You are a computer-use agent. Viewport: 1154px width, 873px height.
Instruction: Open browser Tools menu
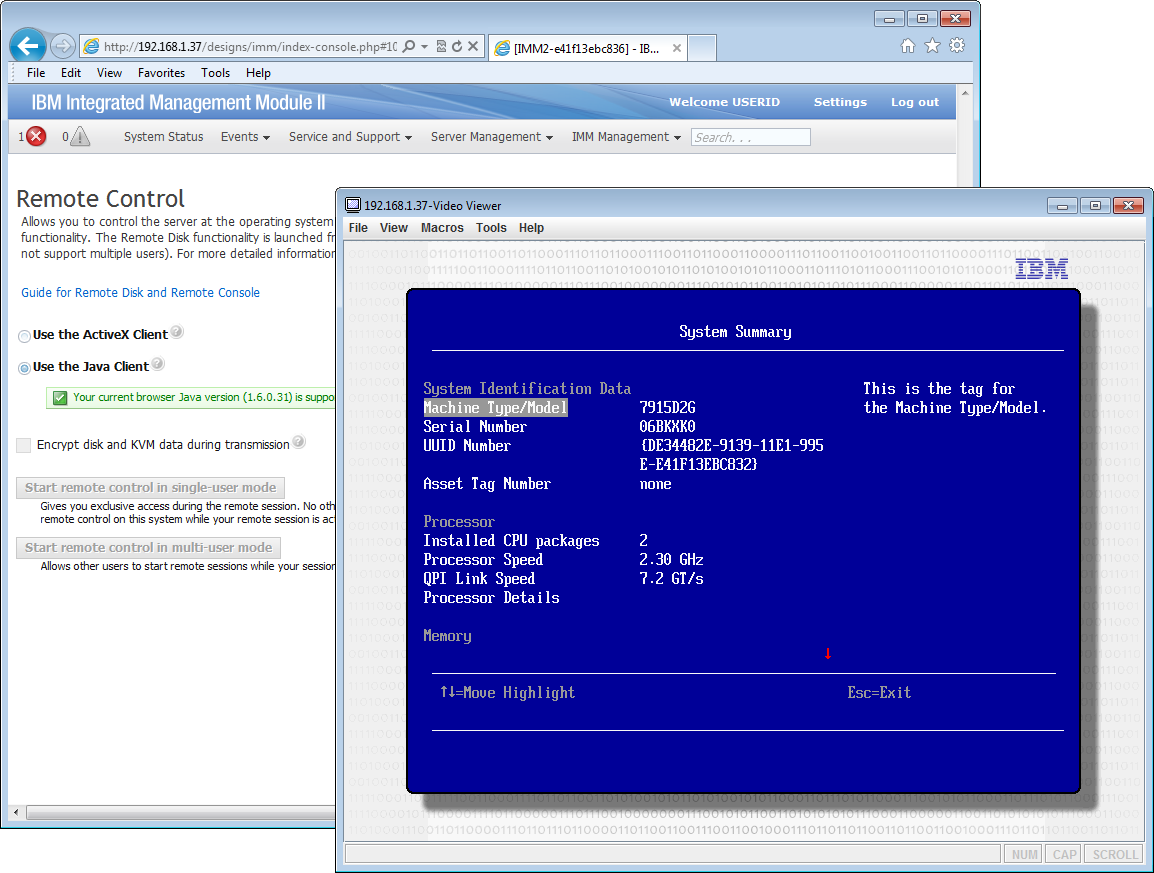[216, 73]
